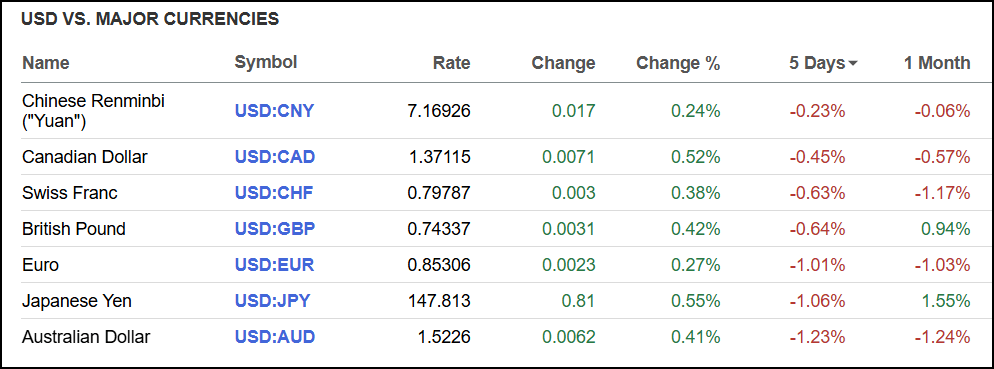This screenshot has width=994, height=369.
Task: Sort by the 5 Days column header
Action: [817, 63]
